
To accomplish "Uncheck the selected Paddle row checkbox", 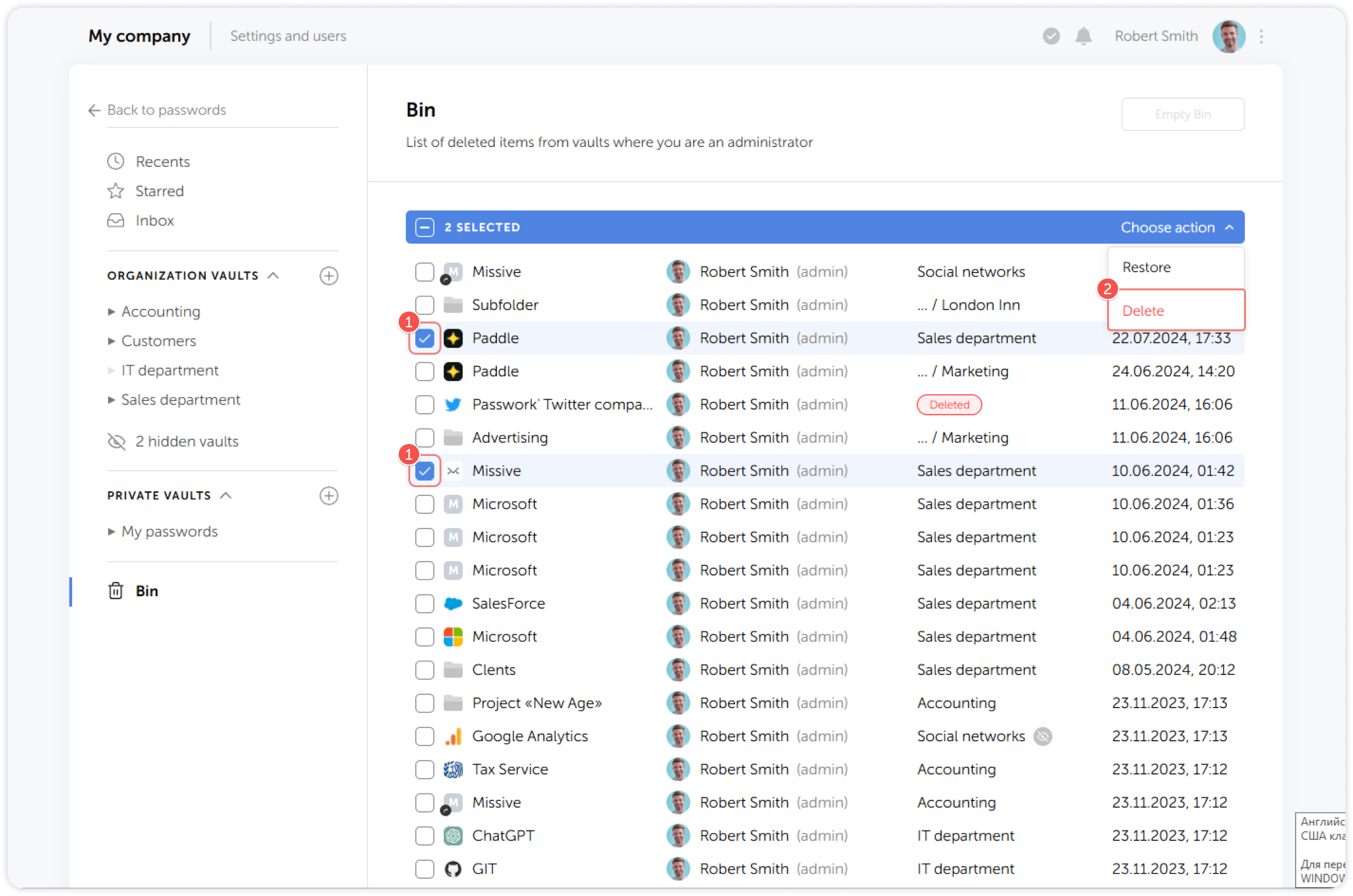I will pyautogui.click(x=424, y=338).
